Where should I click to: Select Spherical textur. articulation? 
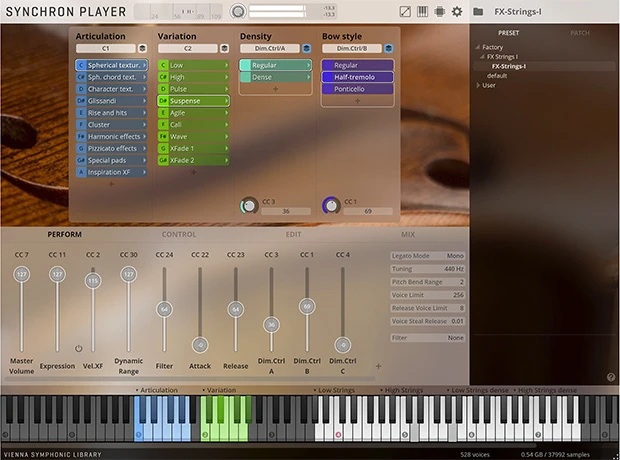tap(112, 65)
